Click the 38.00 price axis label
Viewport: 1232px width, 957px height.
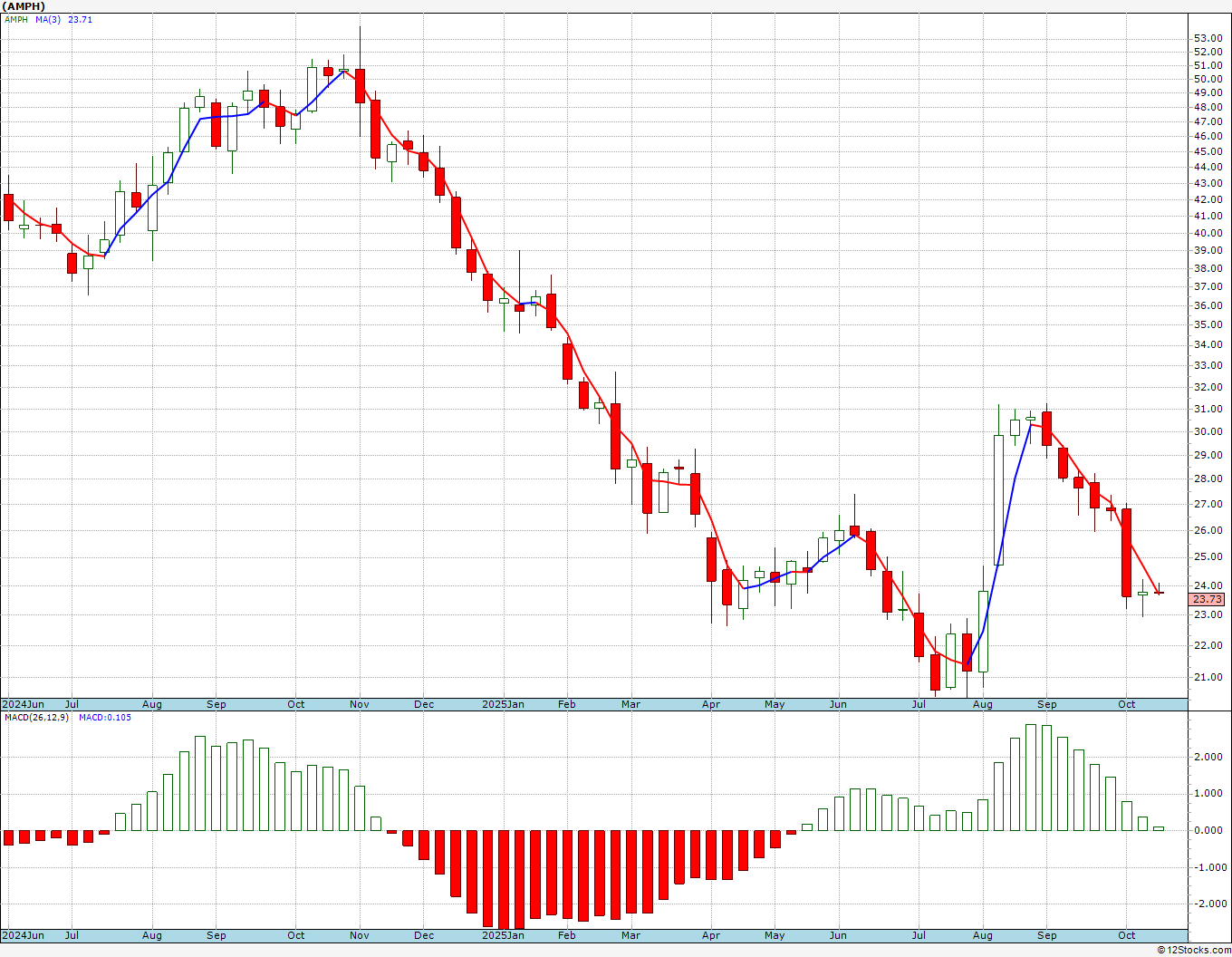click(x=1208, y=268)
